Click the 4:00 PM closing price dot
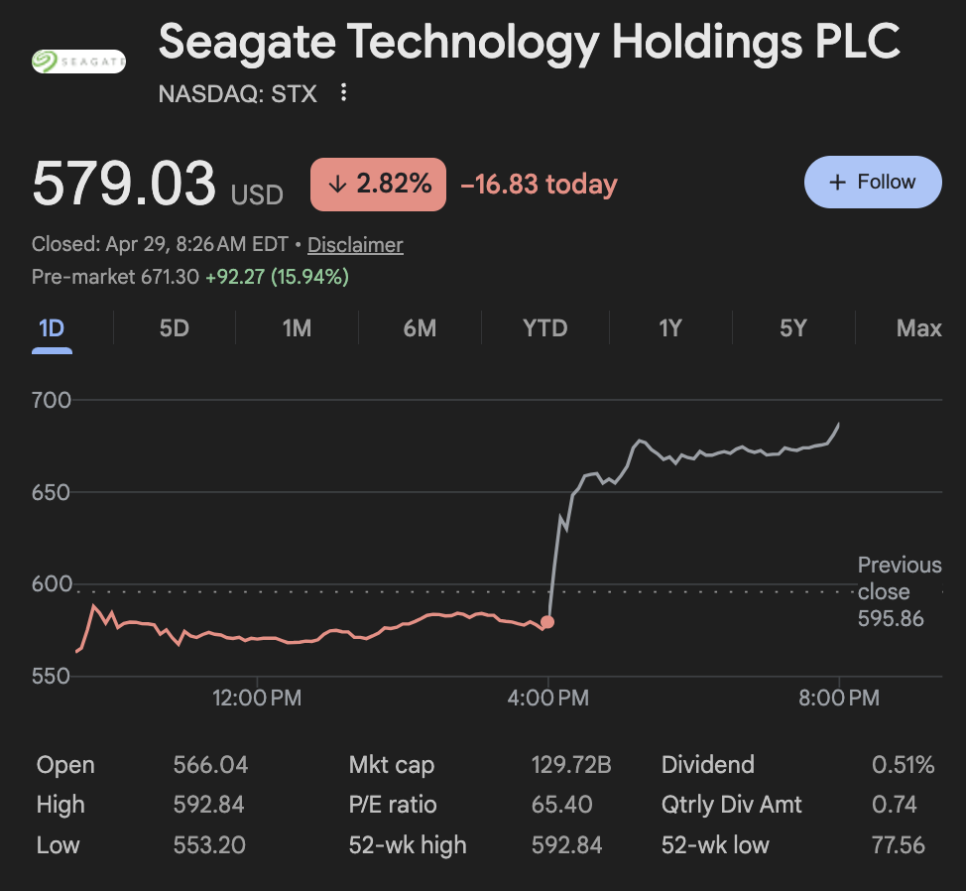 (x=547, y=622)
